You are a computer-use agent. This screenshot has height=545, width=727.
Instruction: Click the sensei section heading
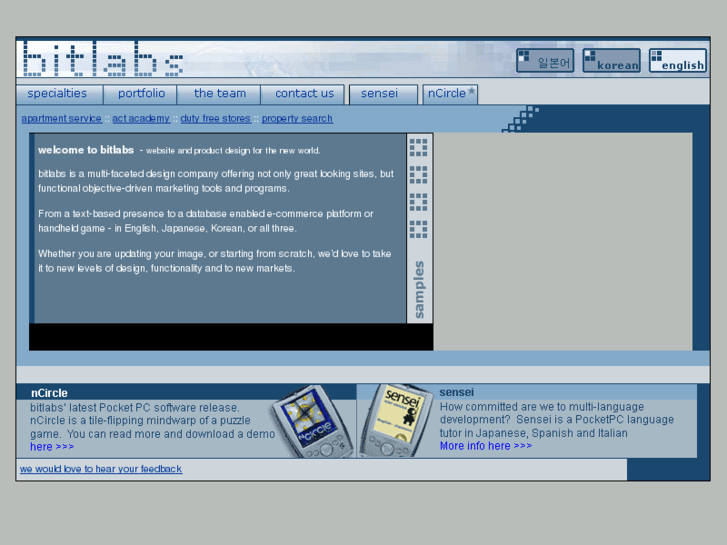point(457,392)
